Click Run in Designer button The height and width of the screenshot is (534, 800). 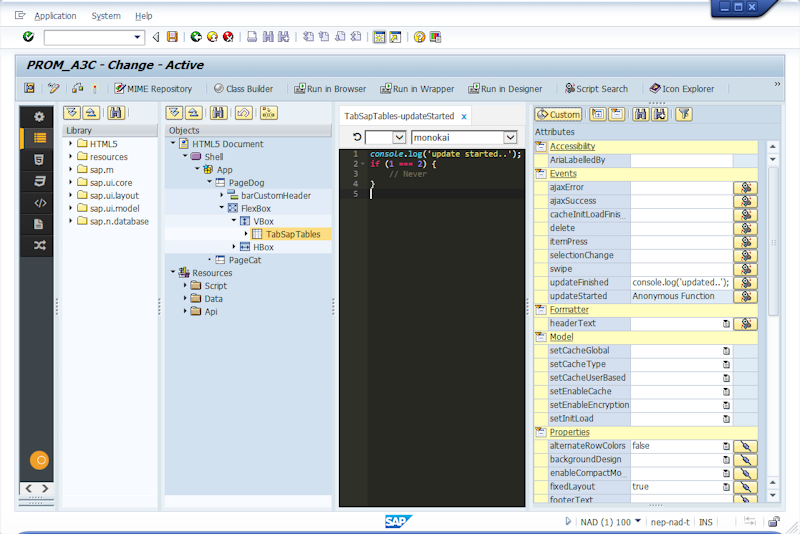click(505, 89)
